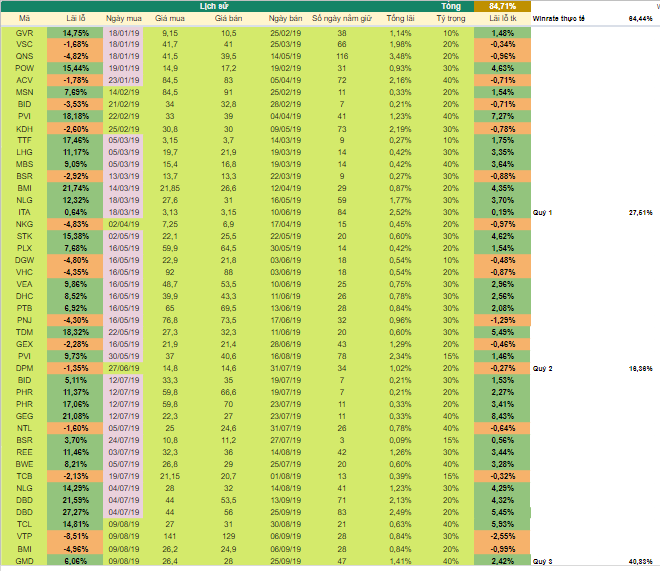The width and height of the screenshot is (660, 571).
Task: Select DPM row's buy date 27/06/19
Action: [x=124, y=368]
